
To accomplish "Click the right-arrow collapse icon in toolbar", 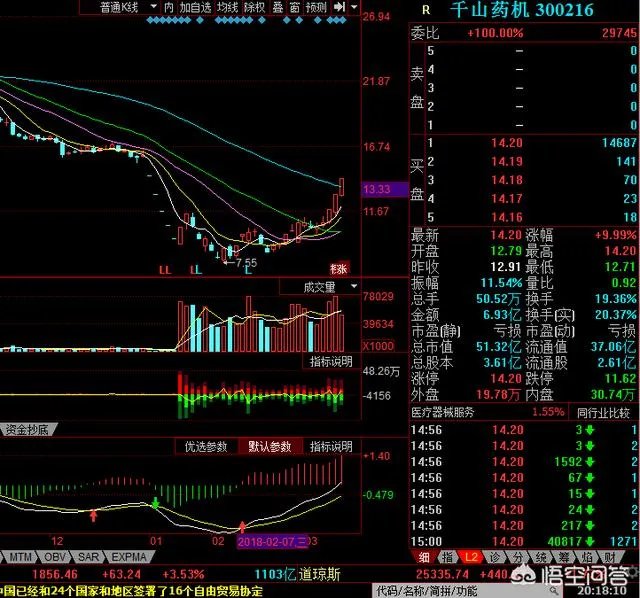I will tap(339, 7).
